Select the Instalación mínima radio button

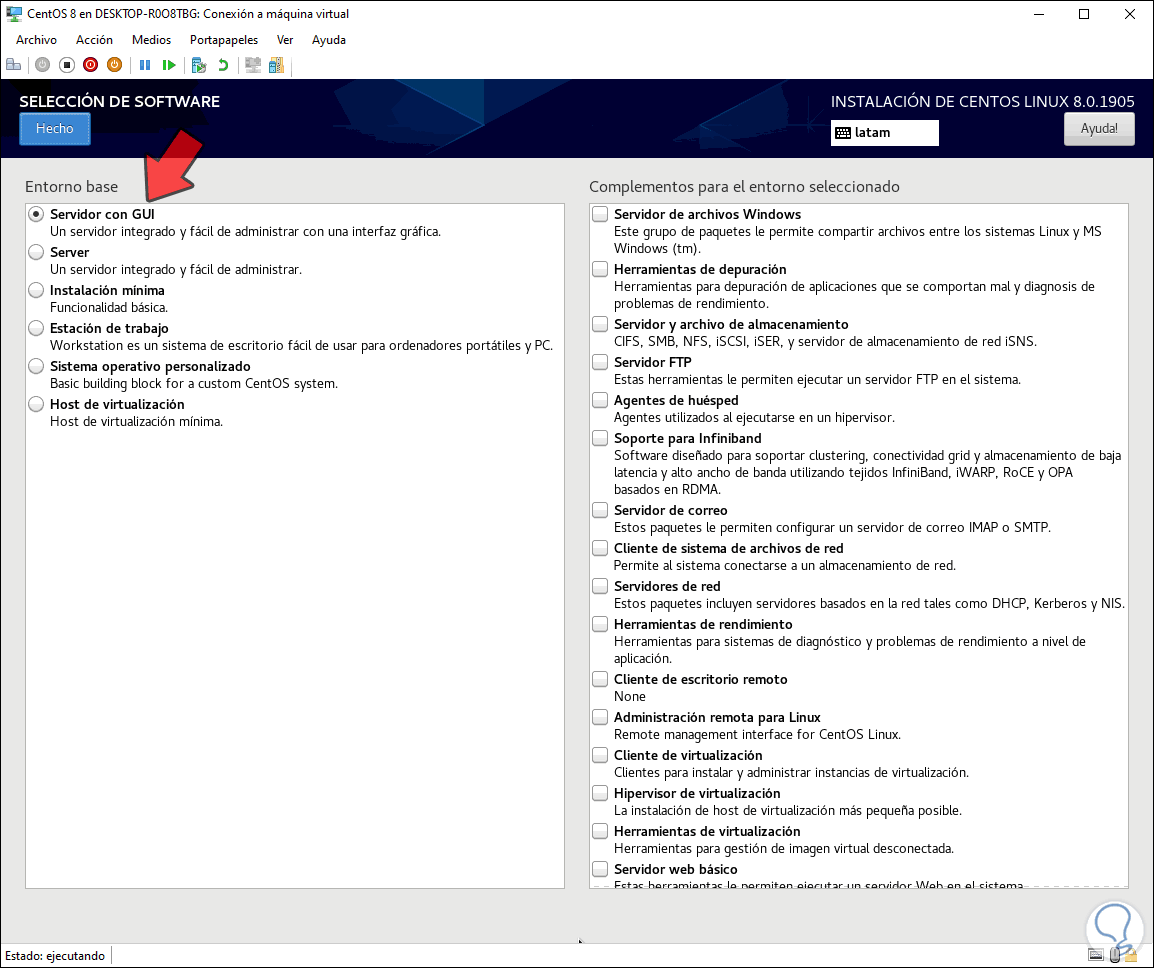[36, 290]
